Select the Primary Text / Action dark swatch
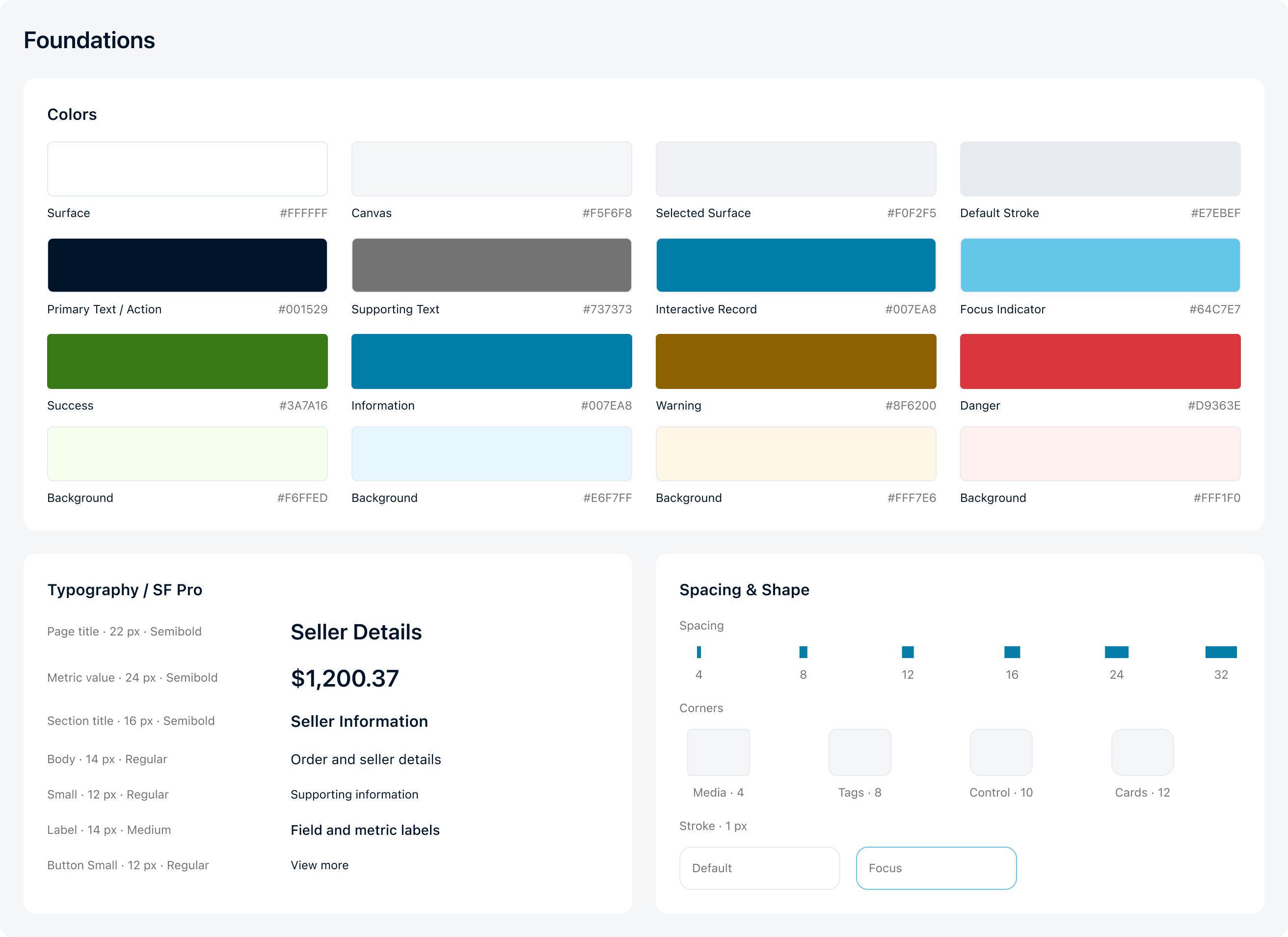 pyautogui.click(x=188, y=265)
